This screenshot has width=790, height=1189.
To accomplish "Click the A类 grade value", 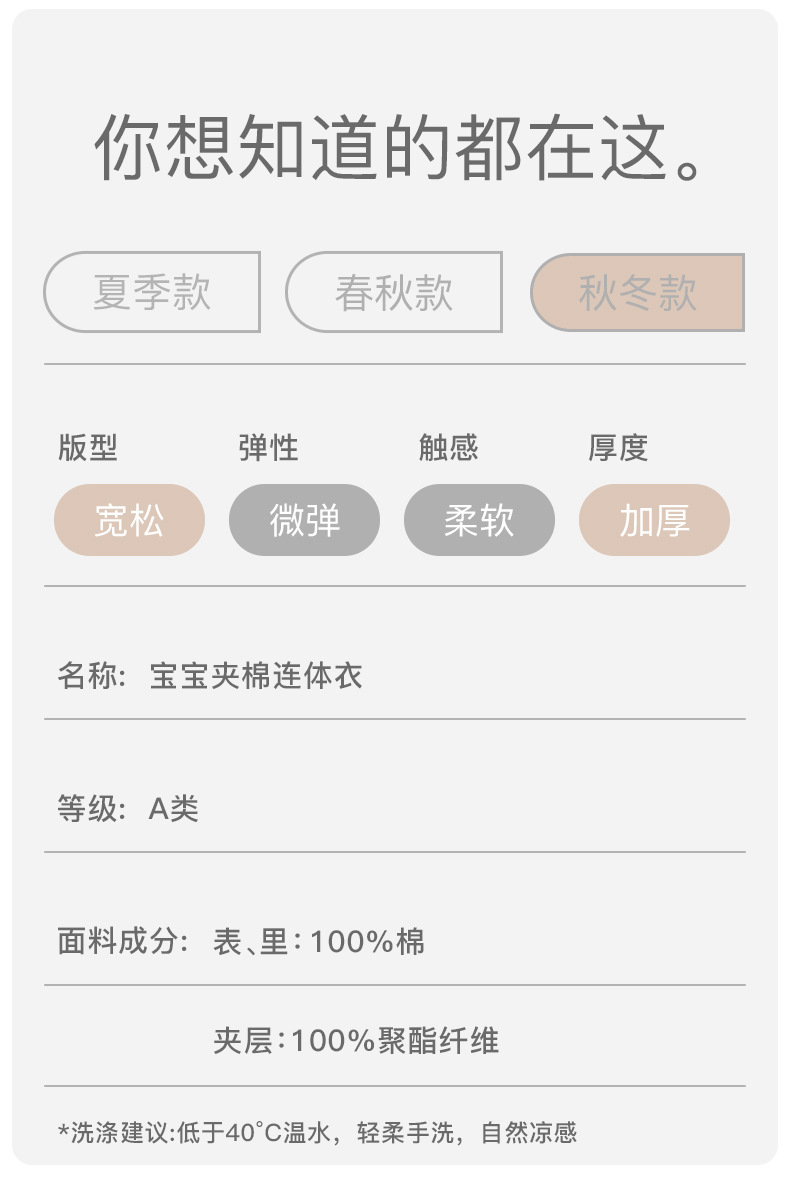I will [x=174, y=809].
